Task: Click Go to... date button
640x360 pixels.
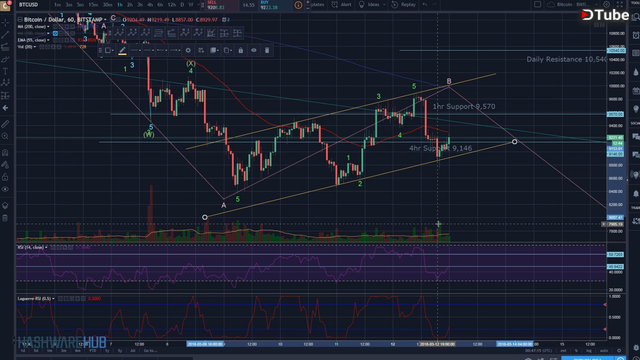Action: click(151, 351)
